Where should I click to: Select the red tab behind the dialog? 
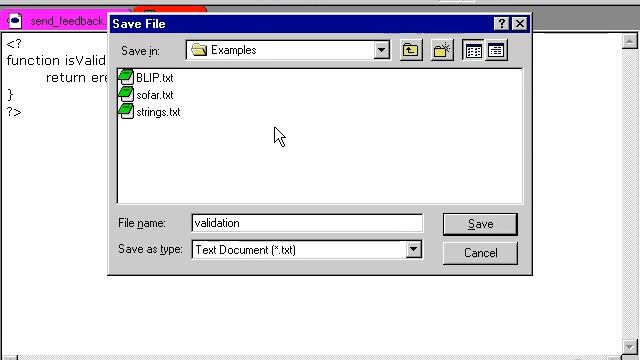[x=170, y=10]
